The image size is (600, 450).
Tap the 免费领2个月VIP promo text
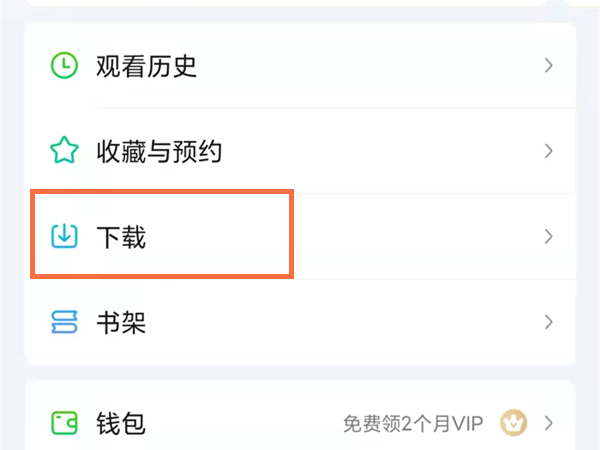412,422
